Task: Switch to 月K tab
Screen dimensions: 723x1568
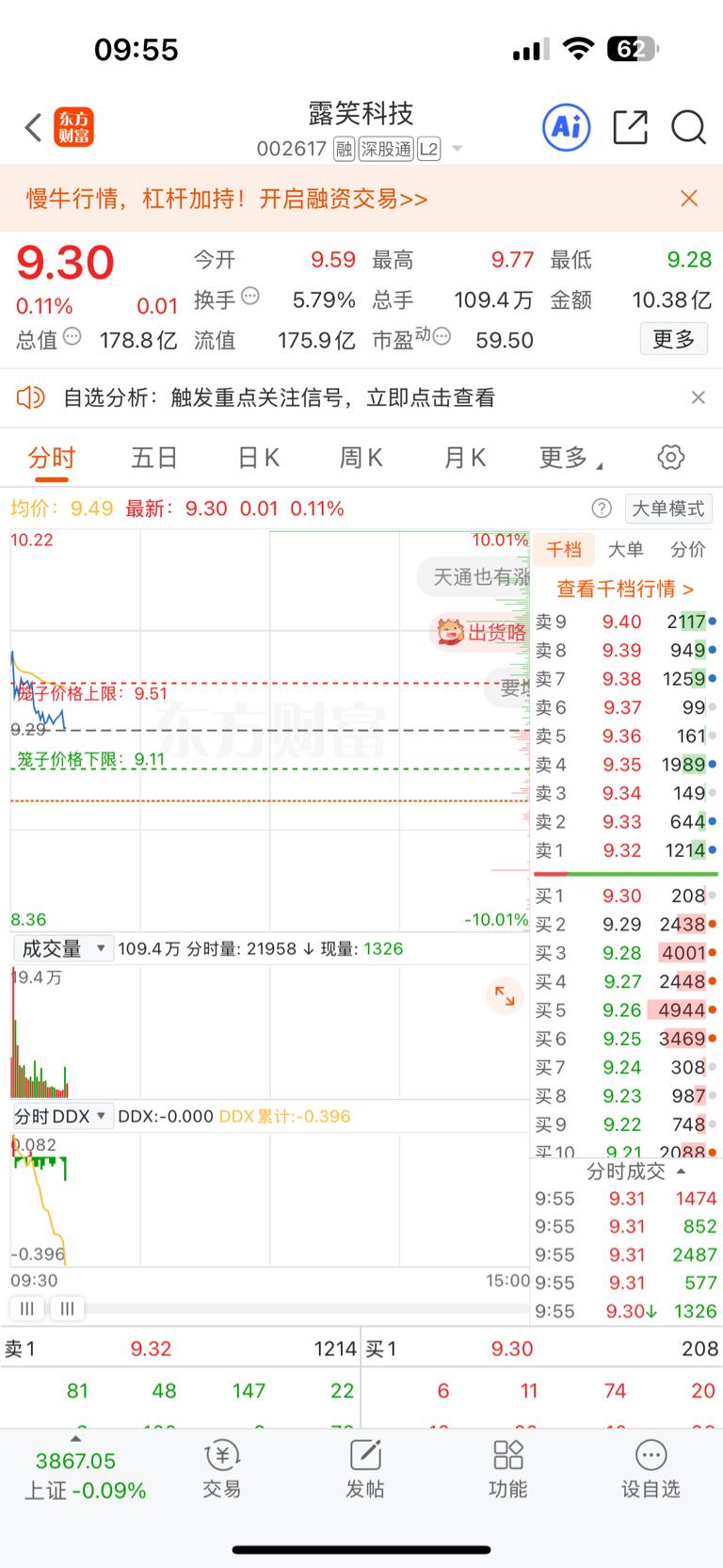Action: click(464, 458)
